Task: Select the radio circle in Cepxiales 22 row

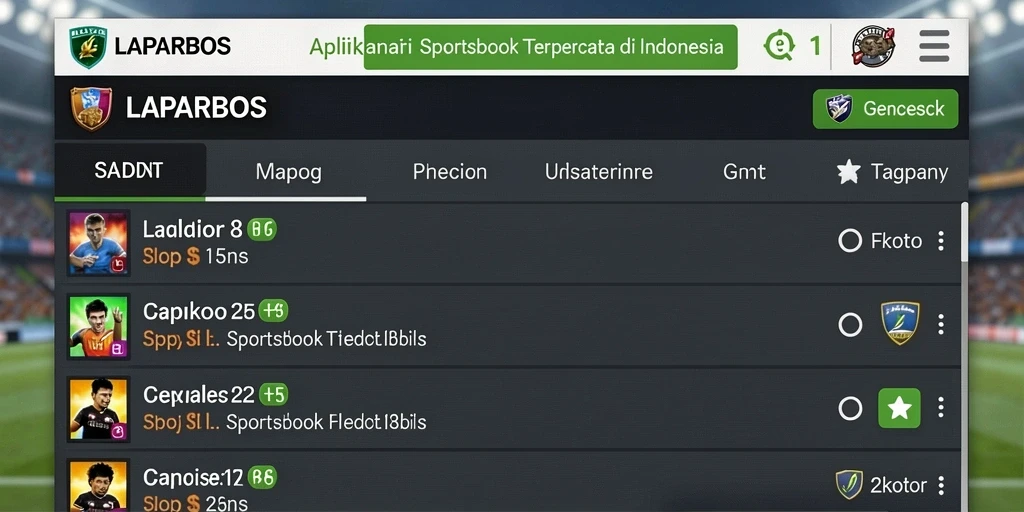Action: click(850, 409)
